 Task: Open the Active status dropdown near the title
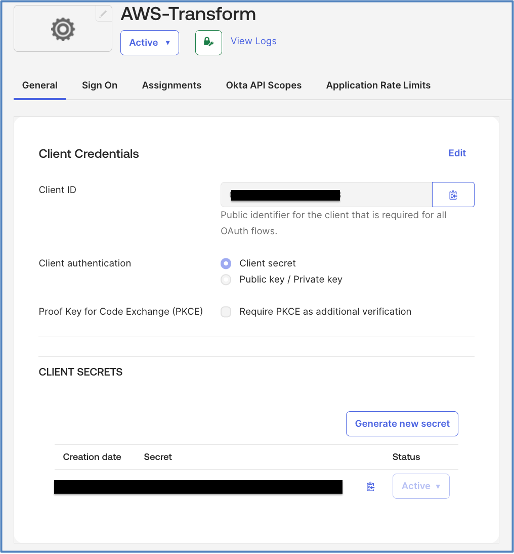coord(149,43)
